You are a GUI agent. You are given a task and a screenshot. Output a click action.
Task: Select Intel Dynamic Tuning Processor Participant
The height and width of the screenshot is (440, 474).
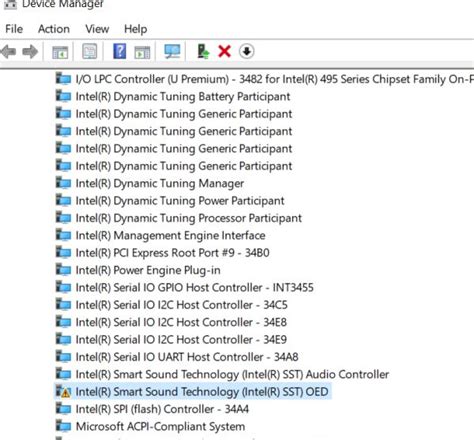coord(188,218)
